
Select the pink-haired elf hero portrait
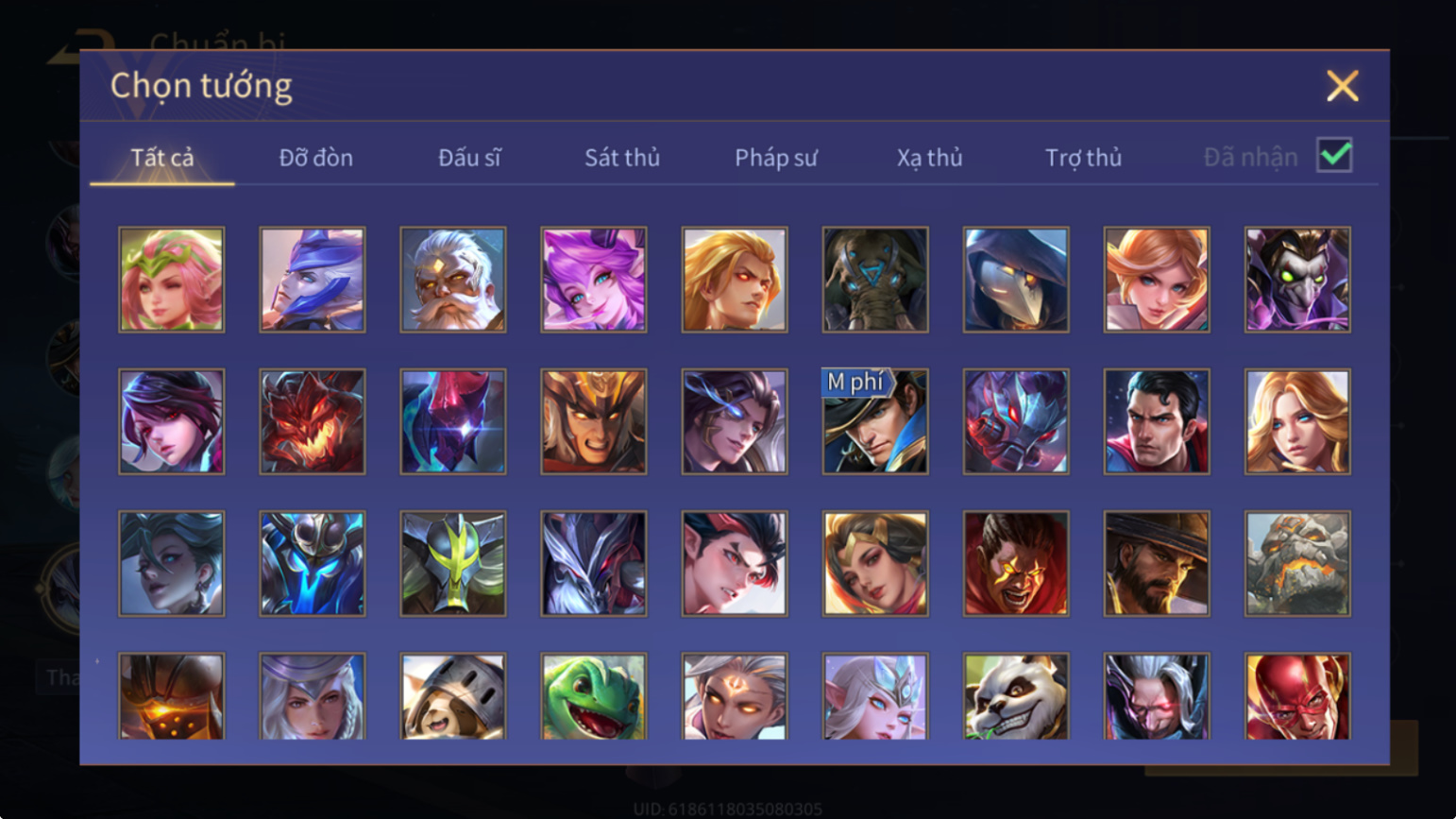171,280
